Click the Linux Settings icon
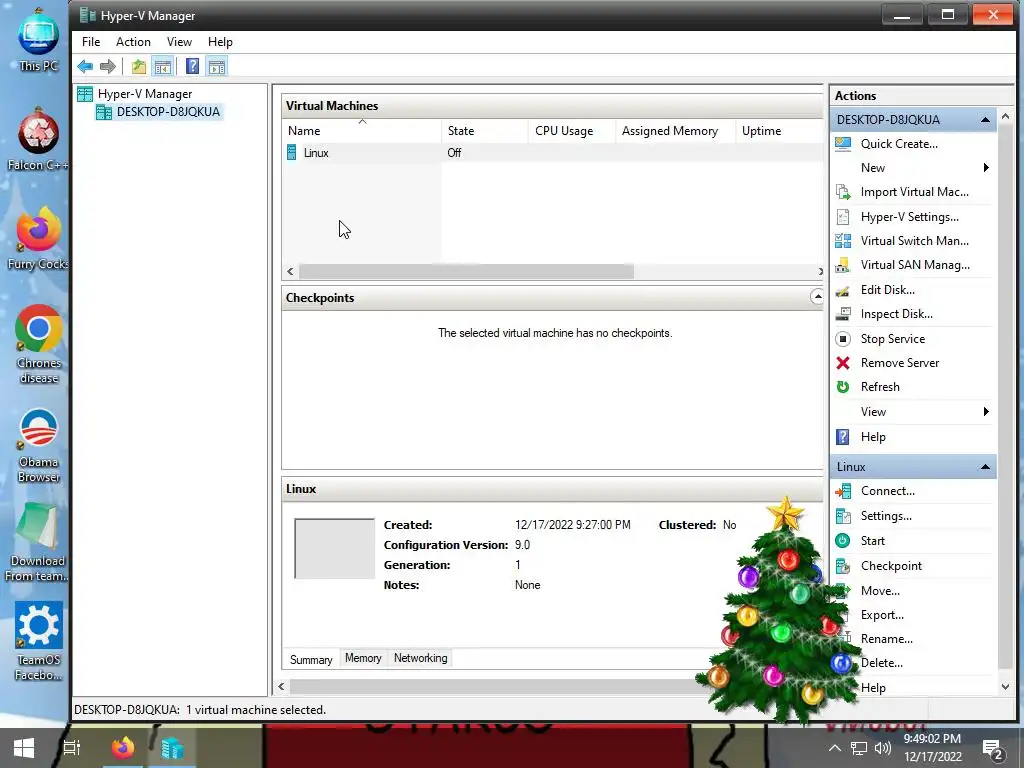This screenshot has width=1024, height=768. coord(843,516)
